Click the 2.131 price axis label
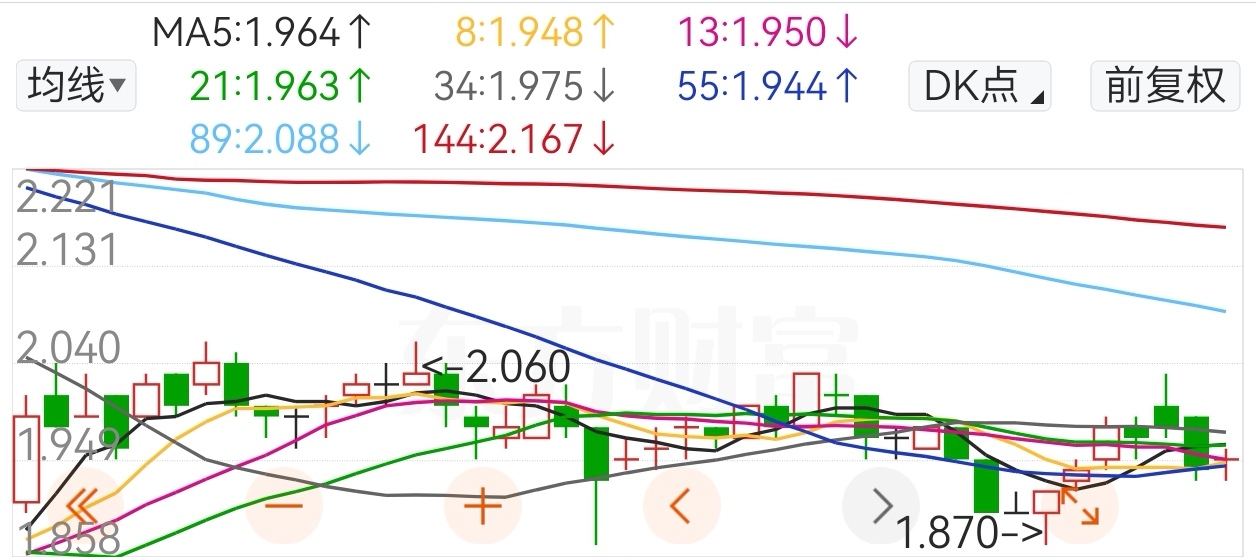 click(67, 249)
